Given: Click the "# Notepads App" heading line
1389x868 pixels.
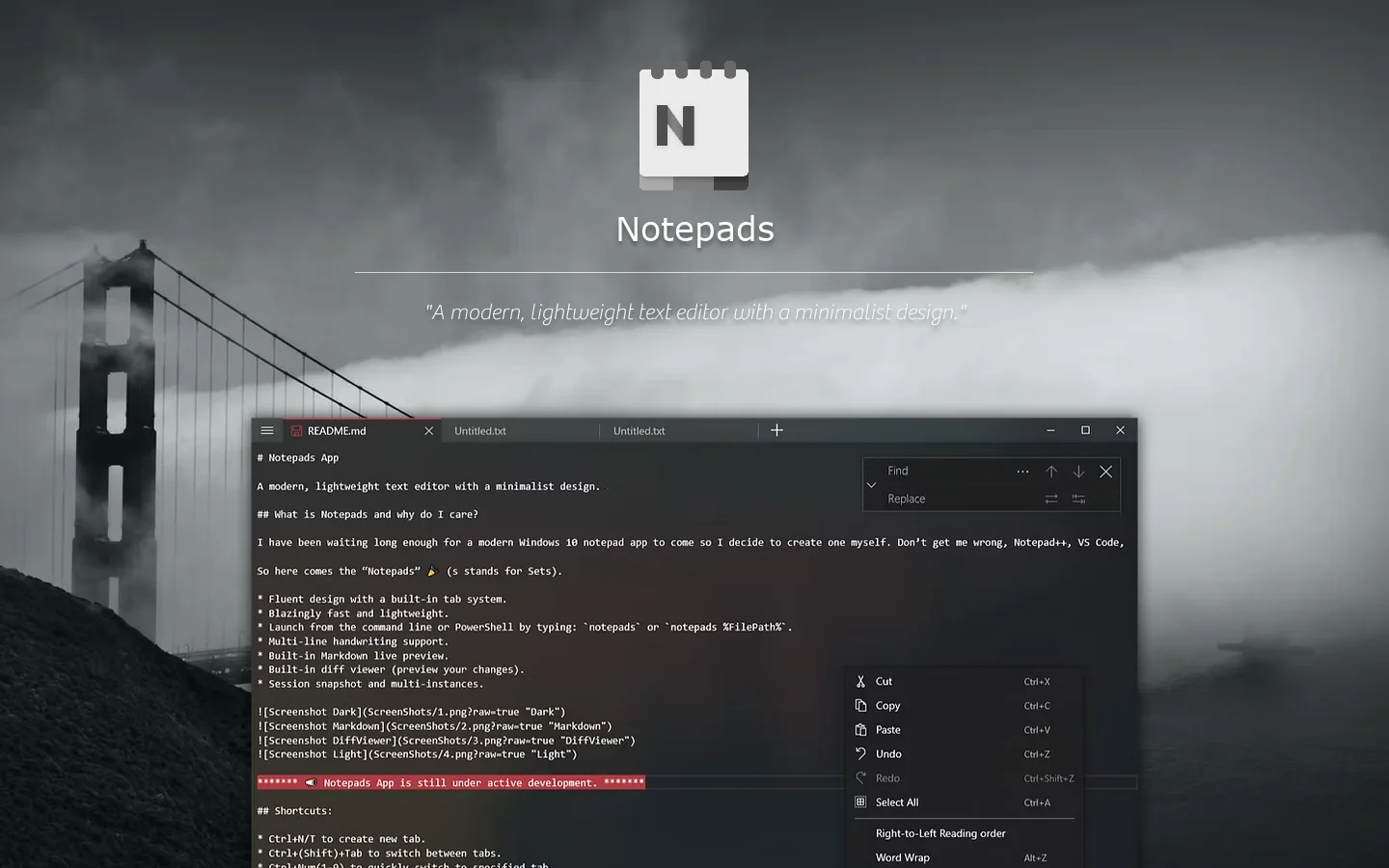Looking at the screenshot, I should click(298, 458).
